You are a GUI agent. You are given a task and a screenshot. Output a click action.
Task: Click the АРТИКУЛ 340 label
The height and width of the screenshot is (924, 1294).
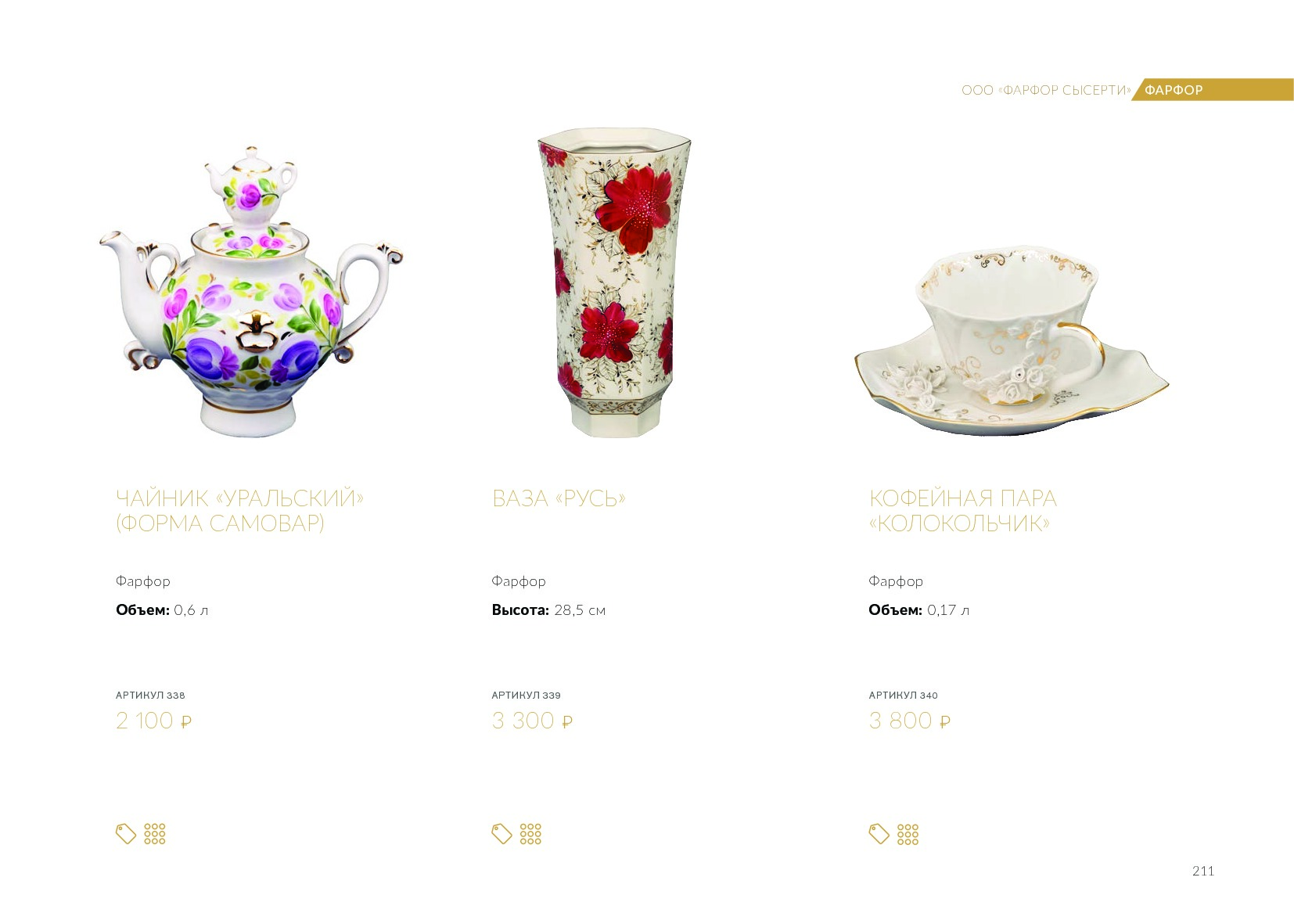[903, 695]
